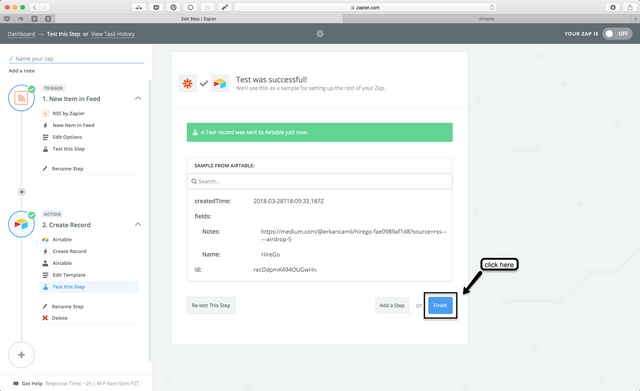Image resolution: width=640 pixels, height=391 pixels.
Task: Click the blue Finish button
Action: coord(440,305)
